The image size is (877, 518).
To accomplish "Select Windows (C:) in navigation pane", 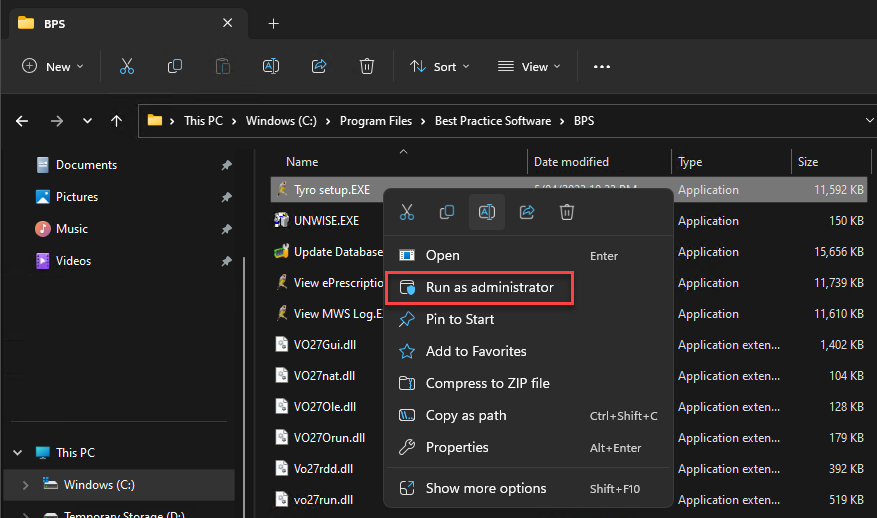I will pyautogui.click(x=119, y=485).
